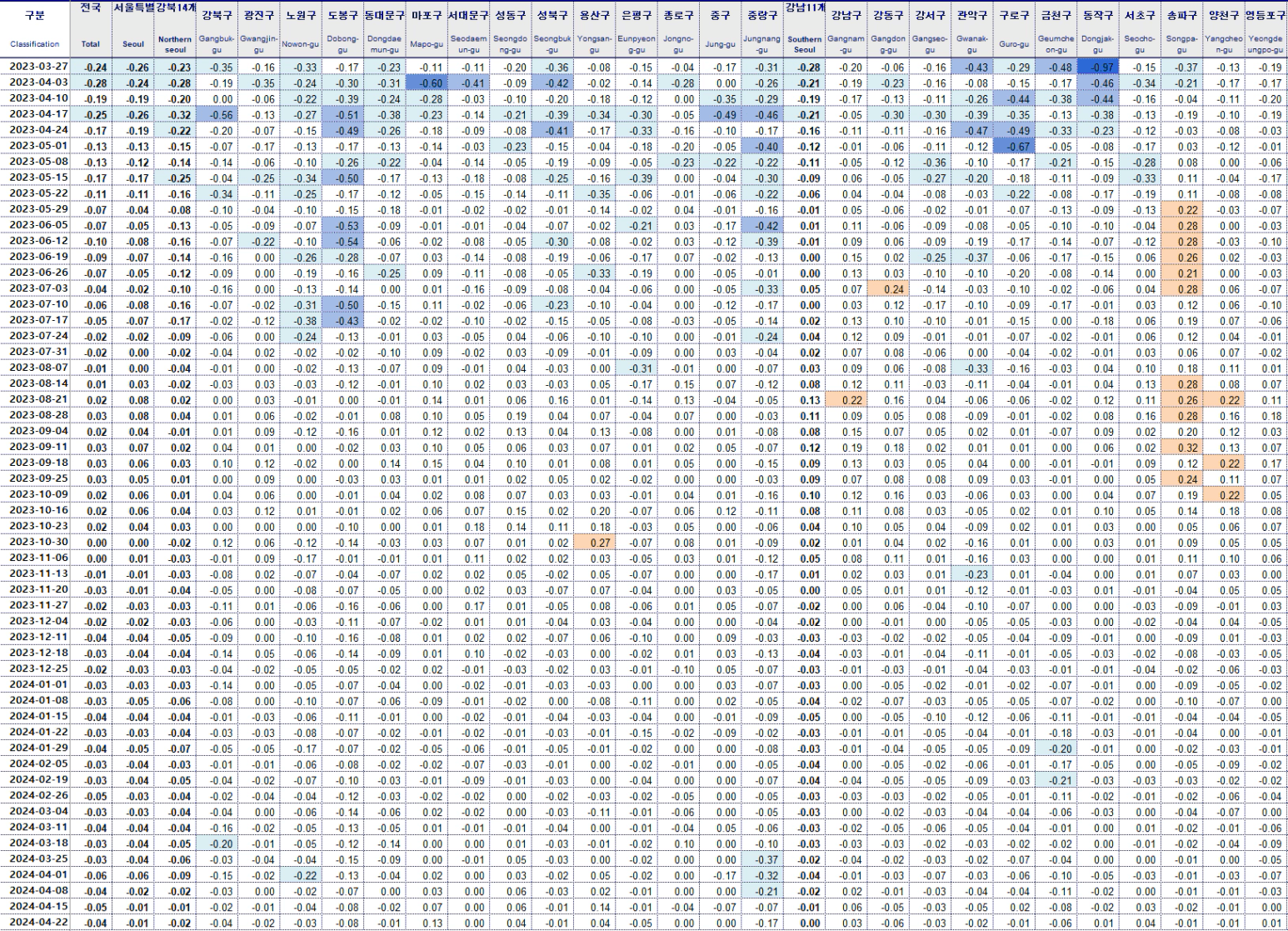Select the '0.24' Gangdong-gu cell on 2023-07-03
1288x931 pixels.
click(888, 289)
